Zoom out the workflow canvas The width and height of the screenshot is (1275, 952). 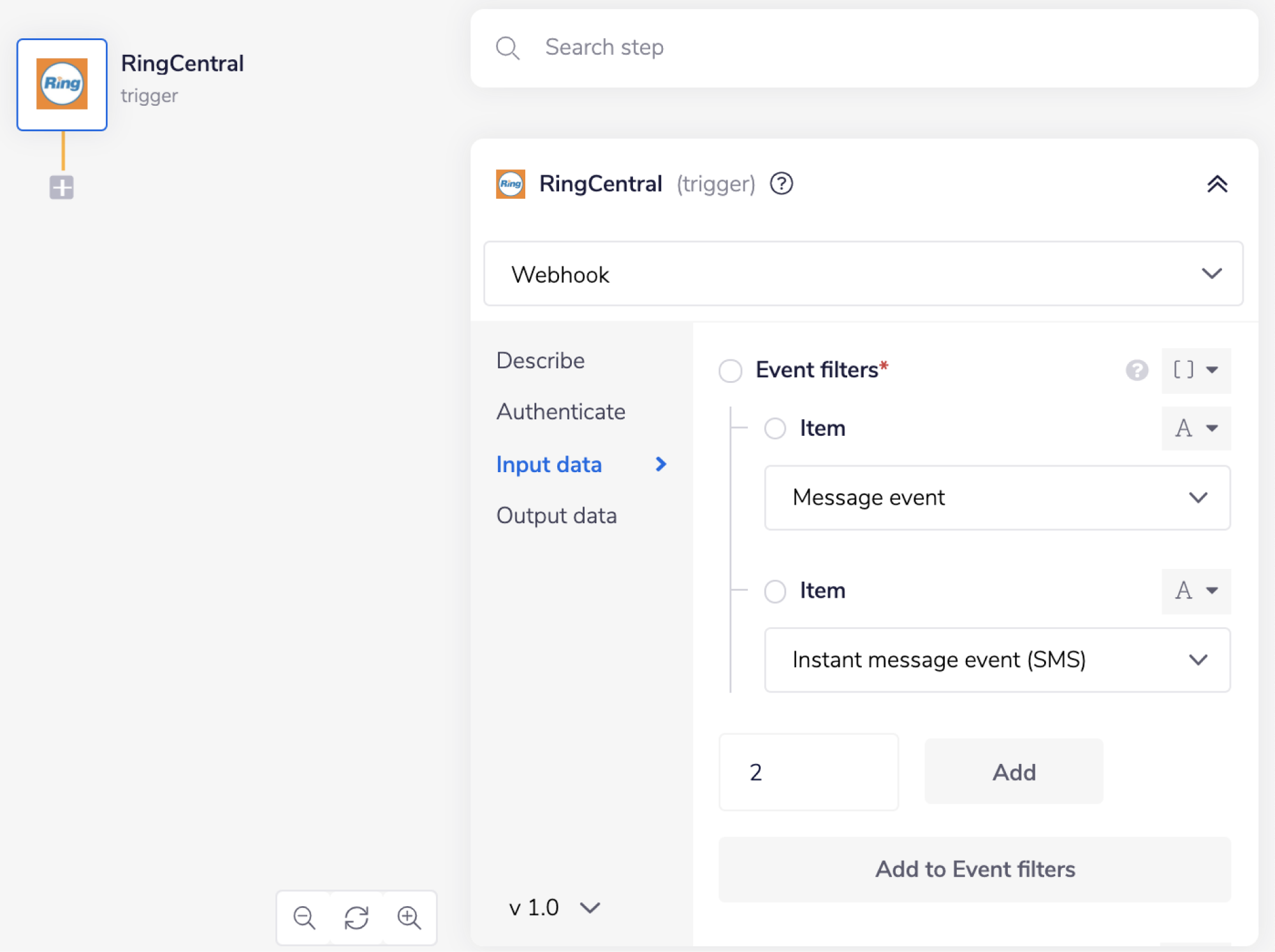[303, 918]
